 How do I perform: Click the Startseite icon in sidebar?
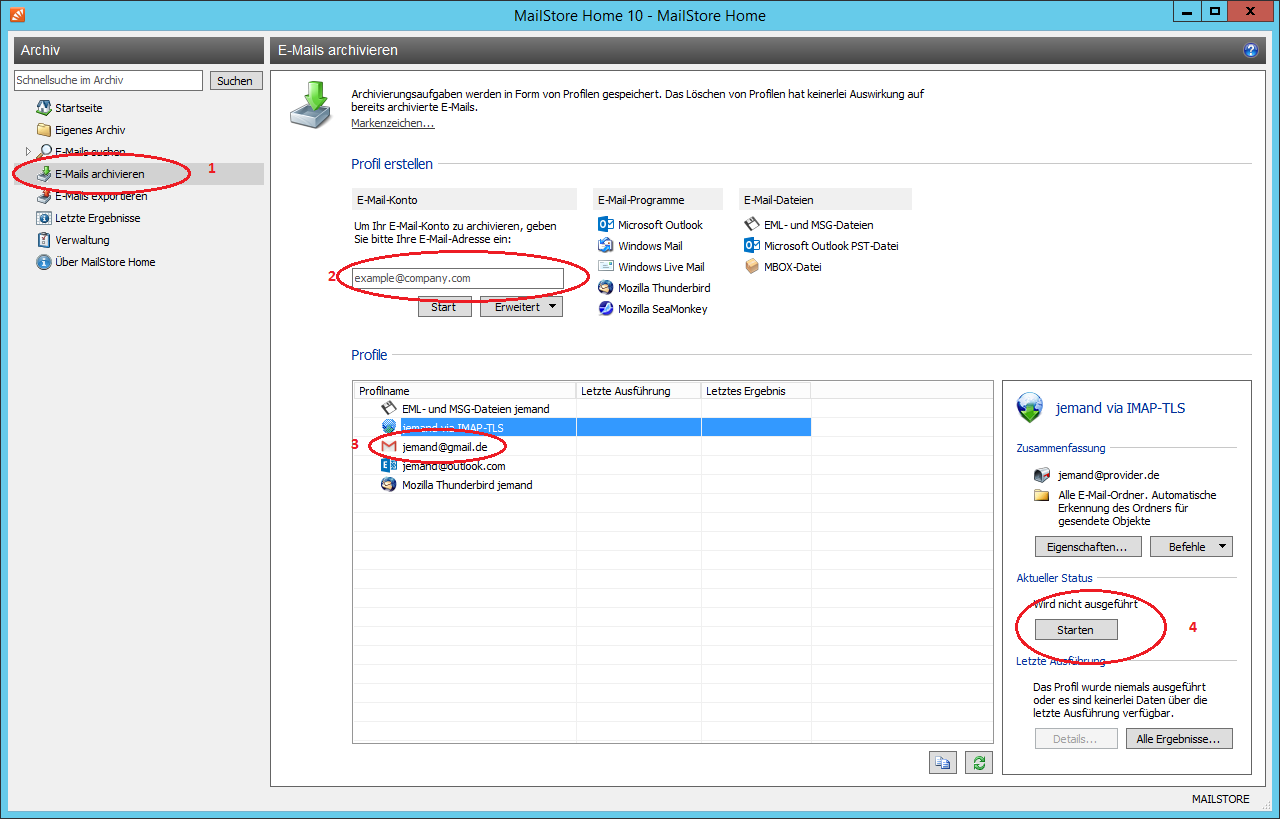click(x=44, y=108)
